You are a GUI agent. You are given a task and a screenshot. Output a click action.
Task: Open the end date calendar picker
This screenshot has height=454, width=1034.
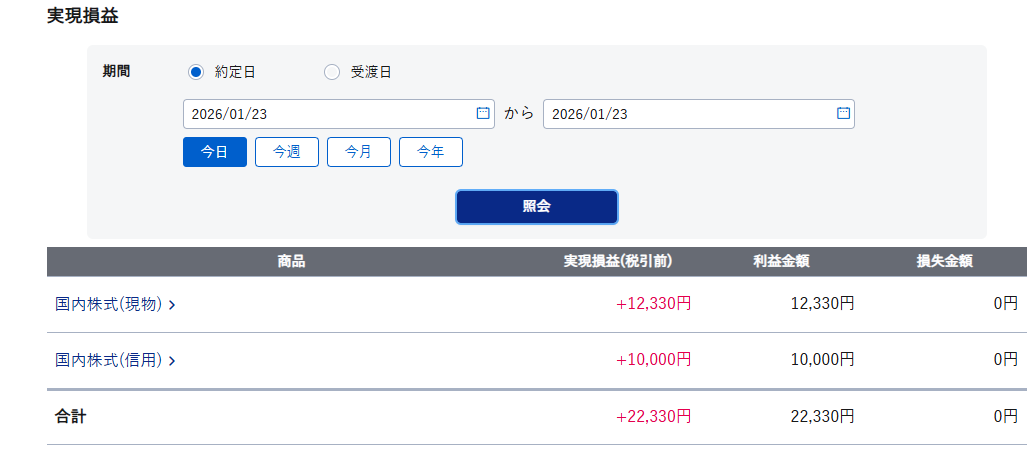(x=843, y=113)
